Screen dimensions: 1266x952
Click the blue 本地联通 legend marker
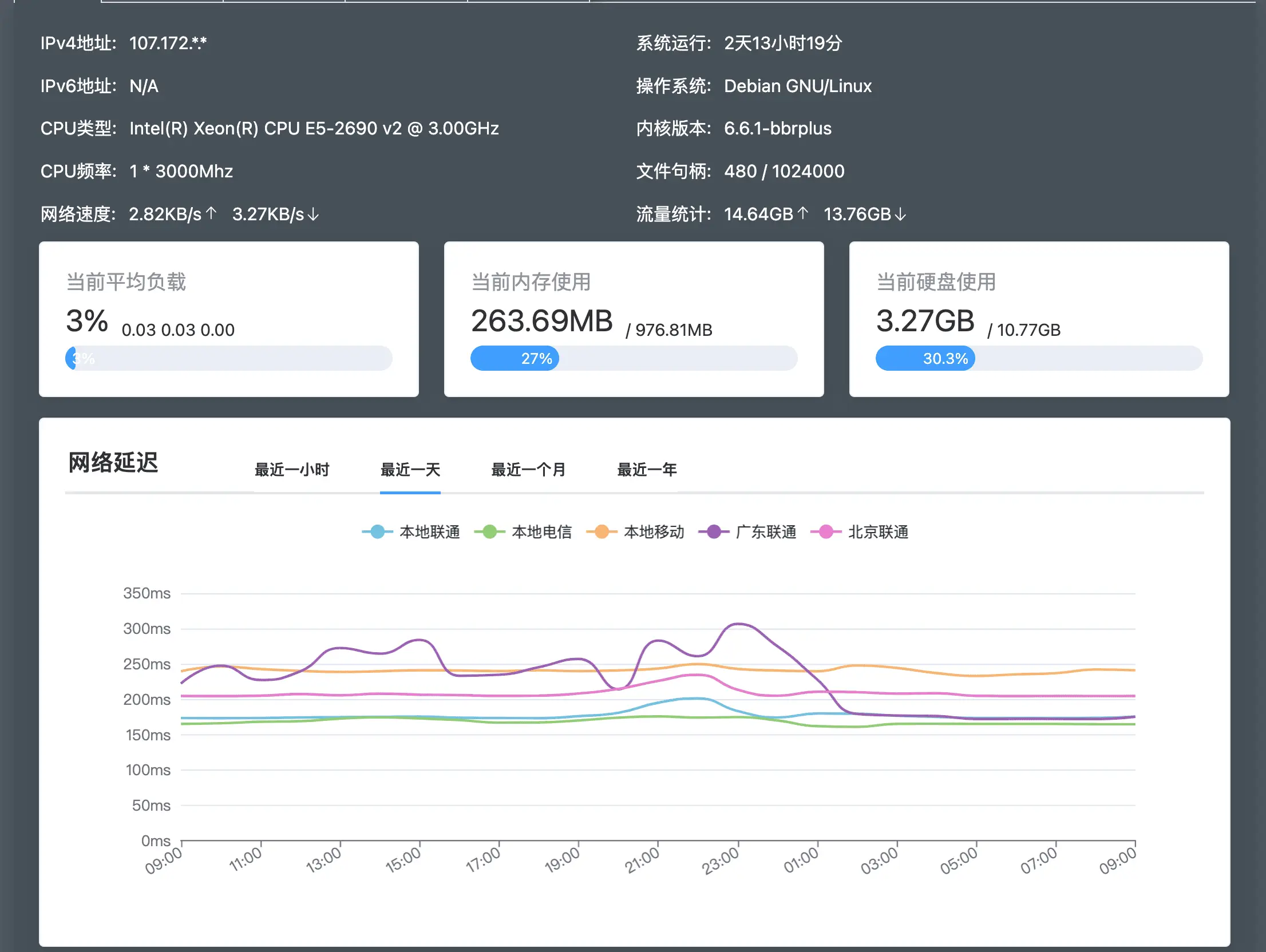tap(378, 532)
